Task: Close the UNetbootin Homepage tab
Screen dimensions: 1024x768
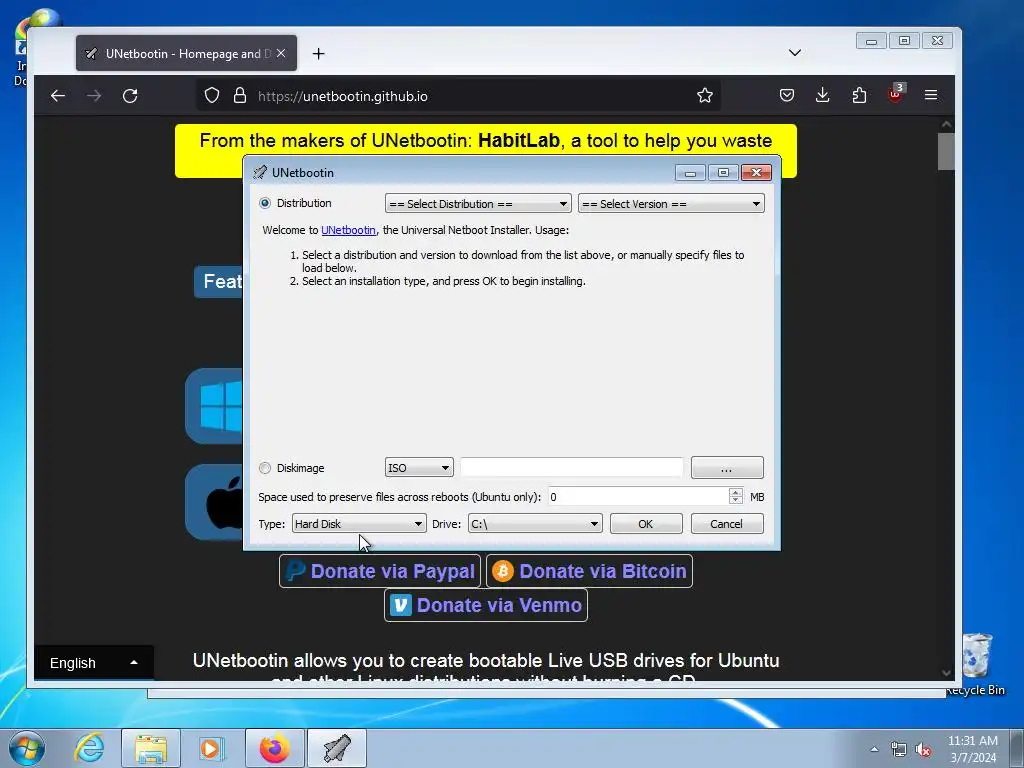Action: [281, 54]
